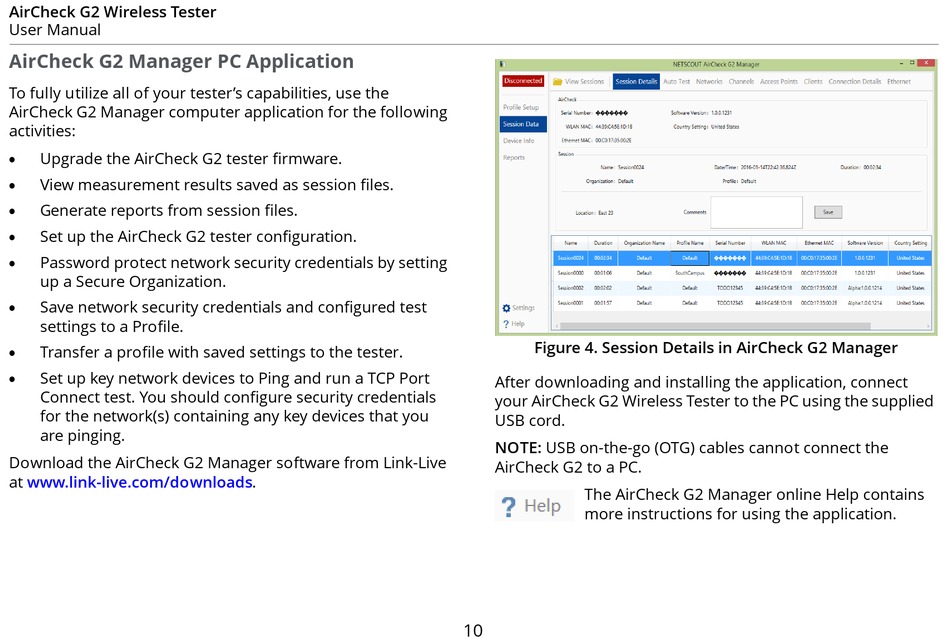The image size is (950, 638).
Task: Select the Session0002 table row
Action: pyautogui.click(x=742, y=288)
